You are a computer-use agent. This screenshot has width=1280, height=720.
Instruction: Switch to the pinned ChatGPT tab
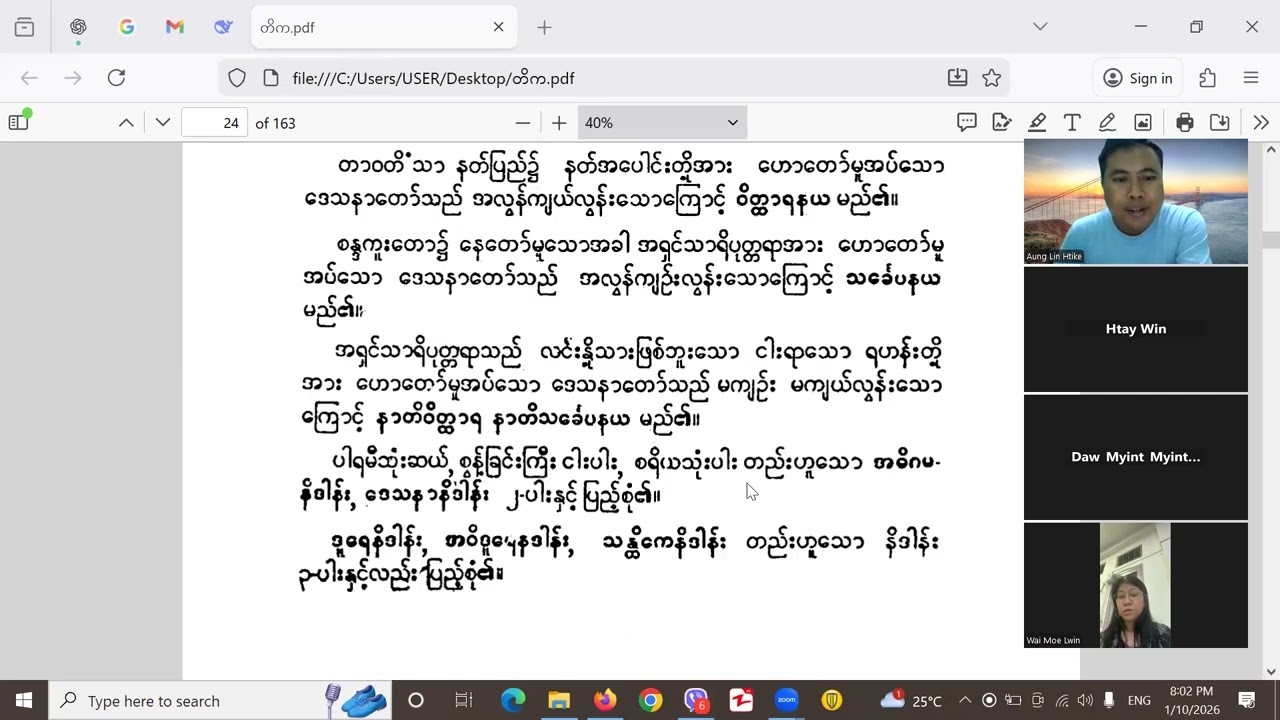pyautogui.click(x=78, y=27)
